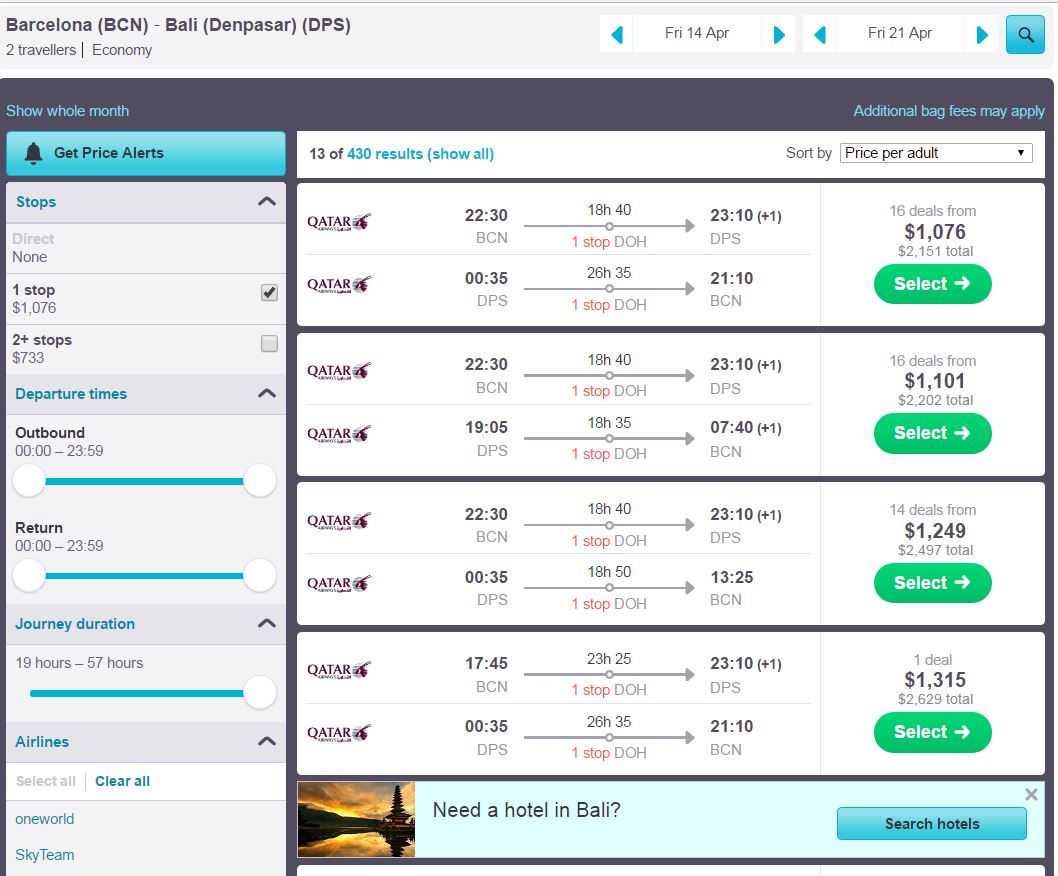
Task: Go to previous return date before Fri 21 Apr
Action: coord(820,34)
